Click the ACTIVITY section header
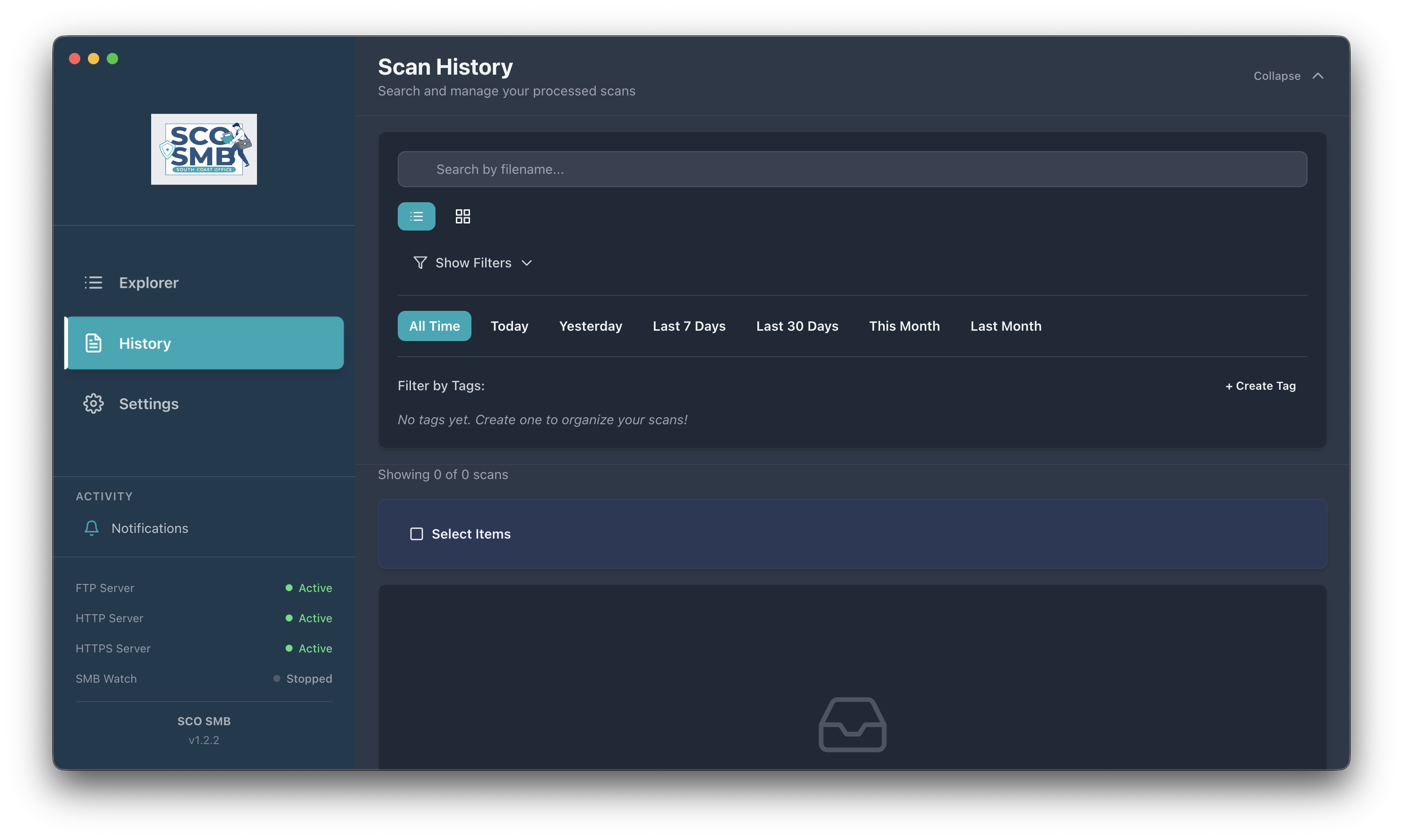The width and height of the screenshot is (1403, 840). 104,496
